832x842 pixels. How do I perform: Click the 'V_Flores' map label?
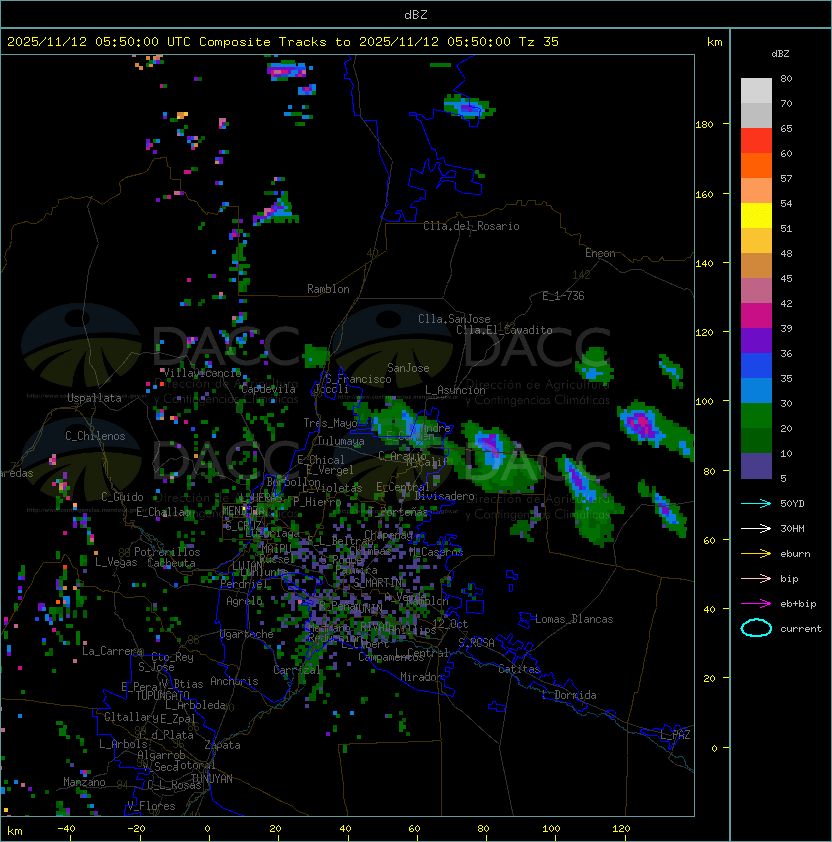[x=151, y=806]
